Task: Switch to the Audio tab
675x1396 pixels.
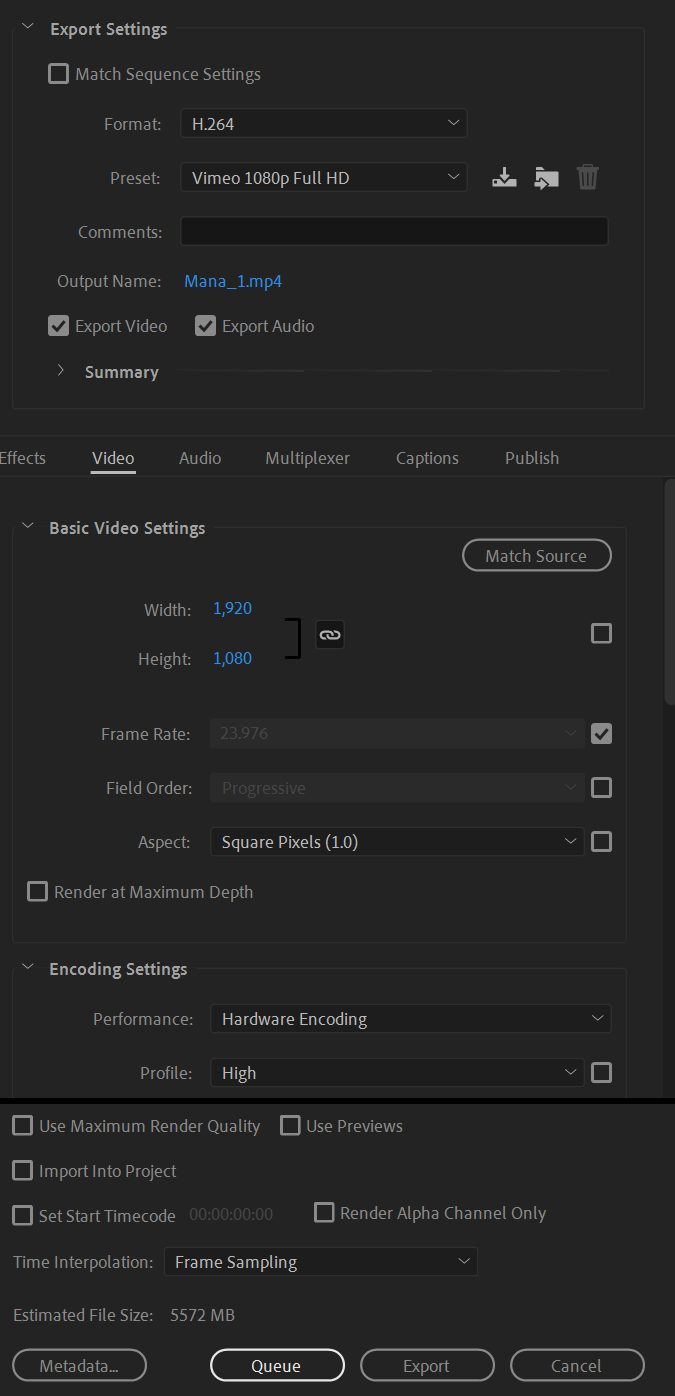Action: pyautogui.click(x=199, y=457)
